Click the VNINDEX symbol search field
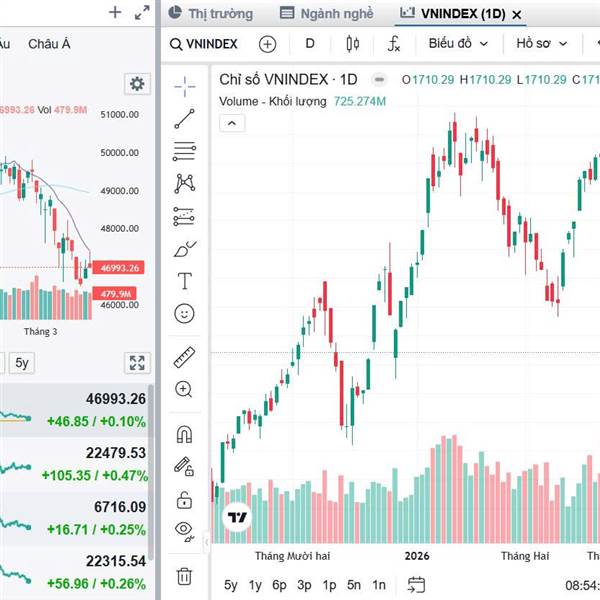This screenshot has width=600, height=600. tap(207, 44)
